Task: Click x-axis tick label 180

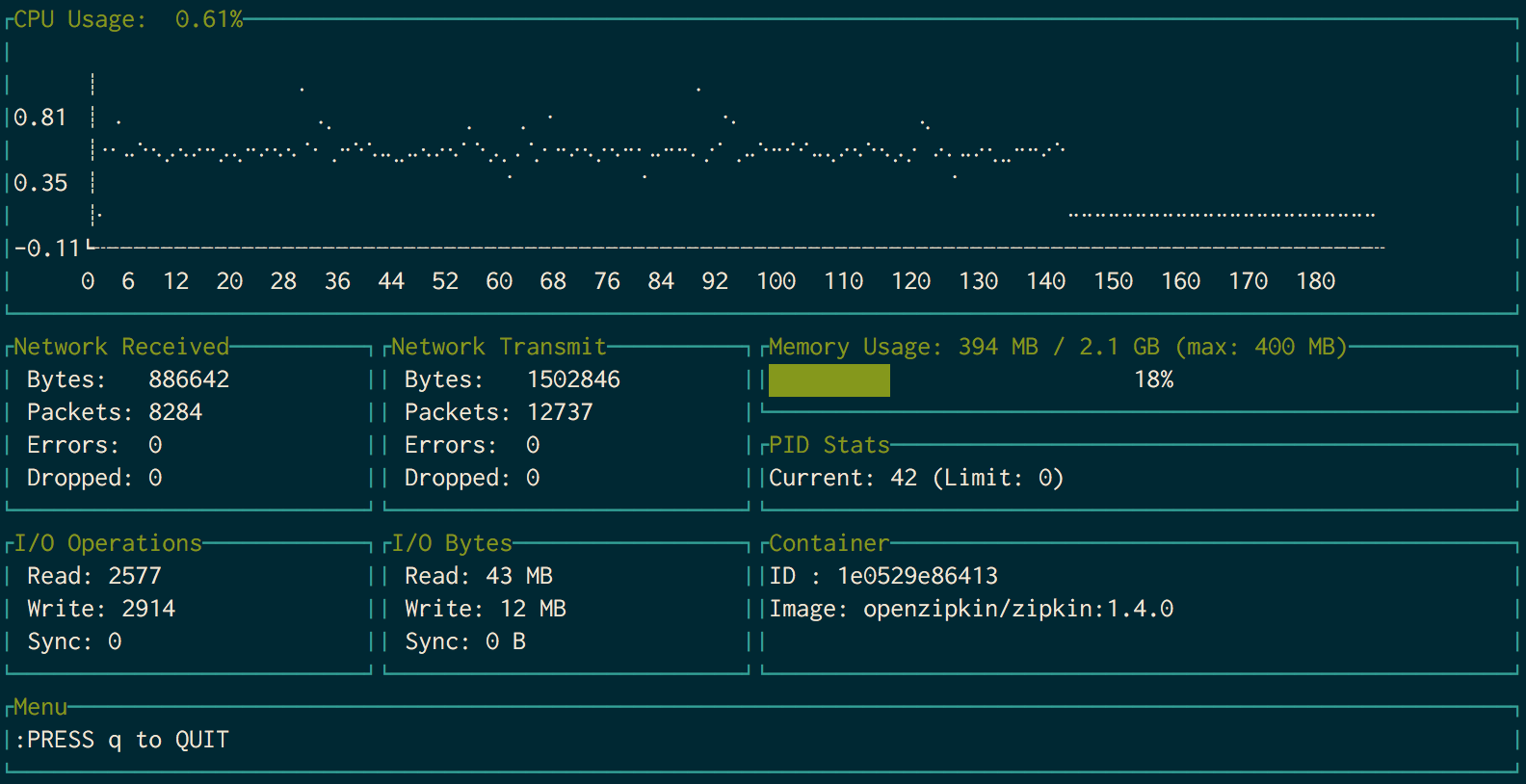Action: (x=1316, y=281)
